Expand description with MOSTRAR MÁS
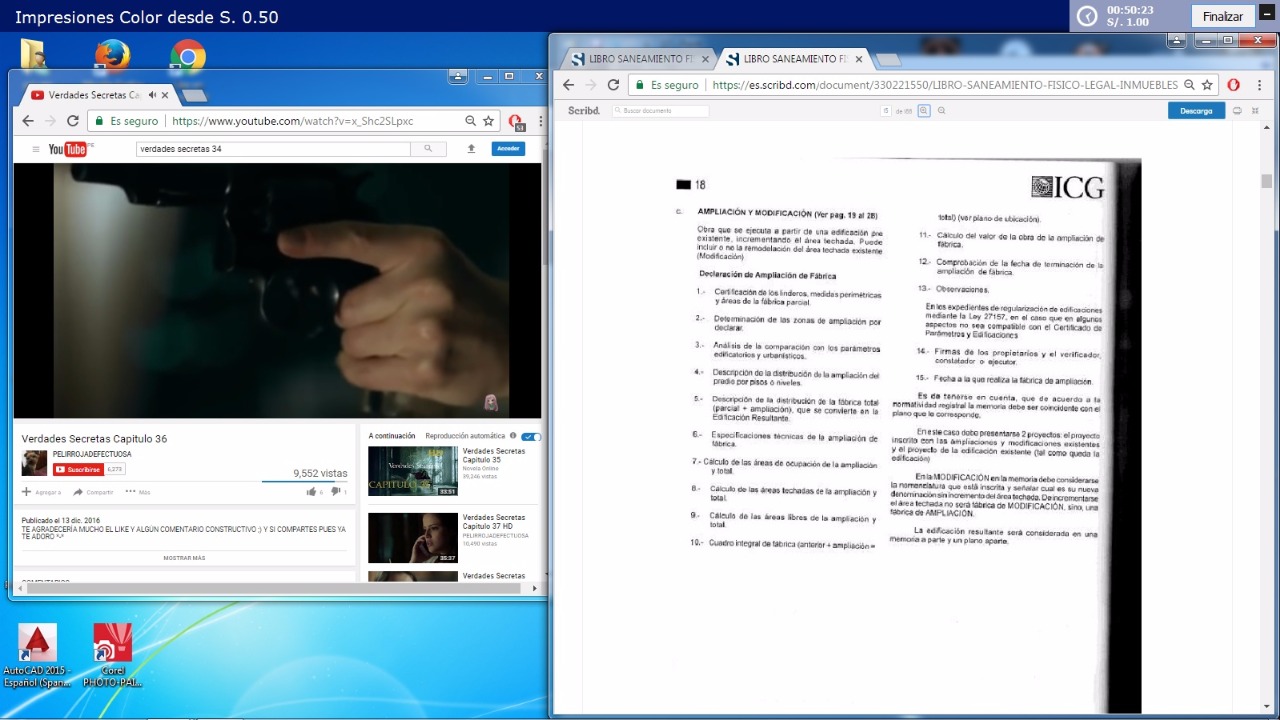The image size is (1280, 720). (184, 558)
